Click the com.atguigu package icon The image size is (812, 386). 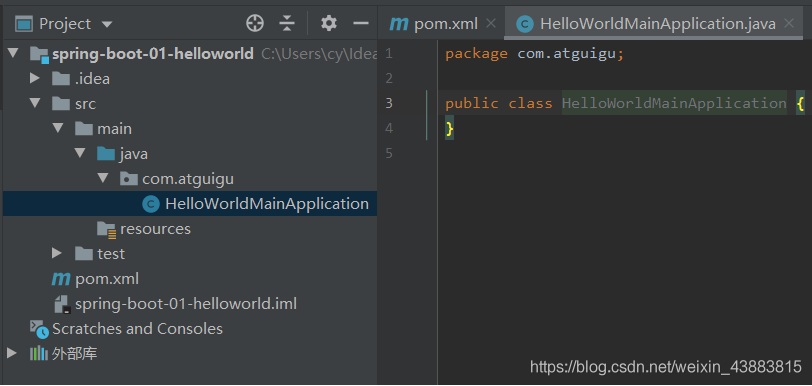pyautogui.click(x=129, y=179)
